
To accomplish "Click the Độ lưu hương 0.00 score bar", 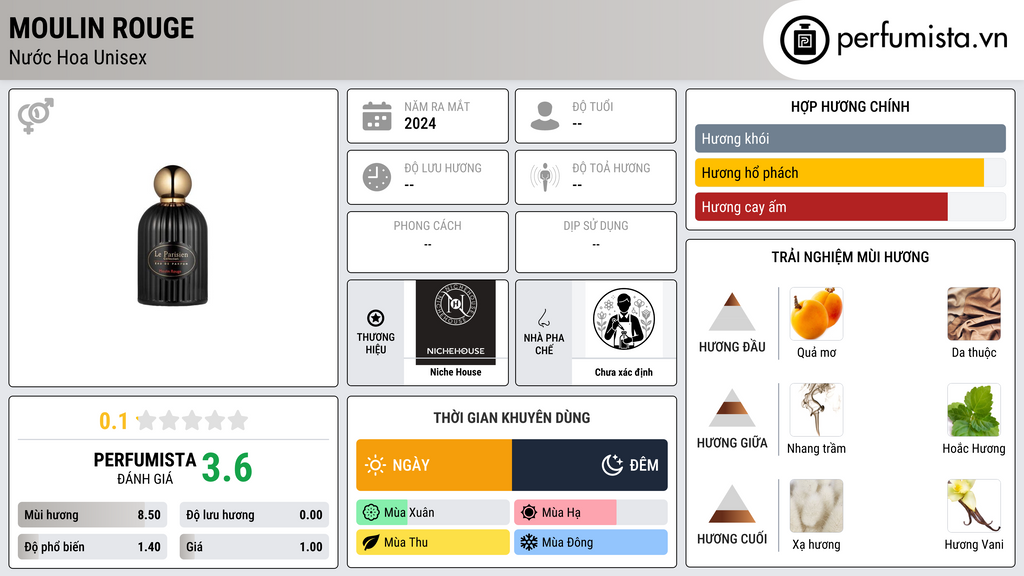I will click(x=254, y=515).
